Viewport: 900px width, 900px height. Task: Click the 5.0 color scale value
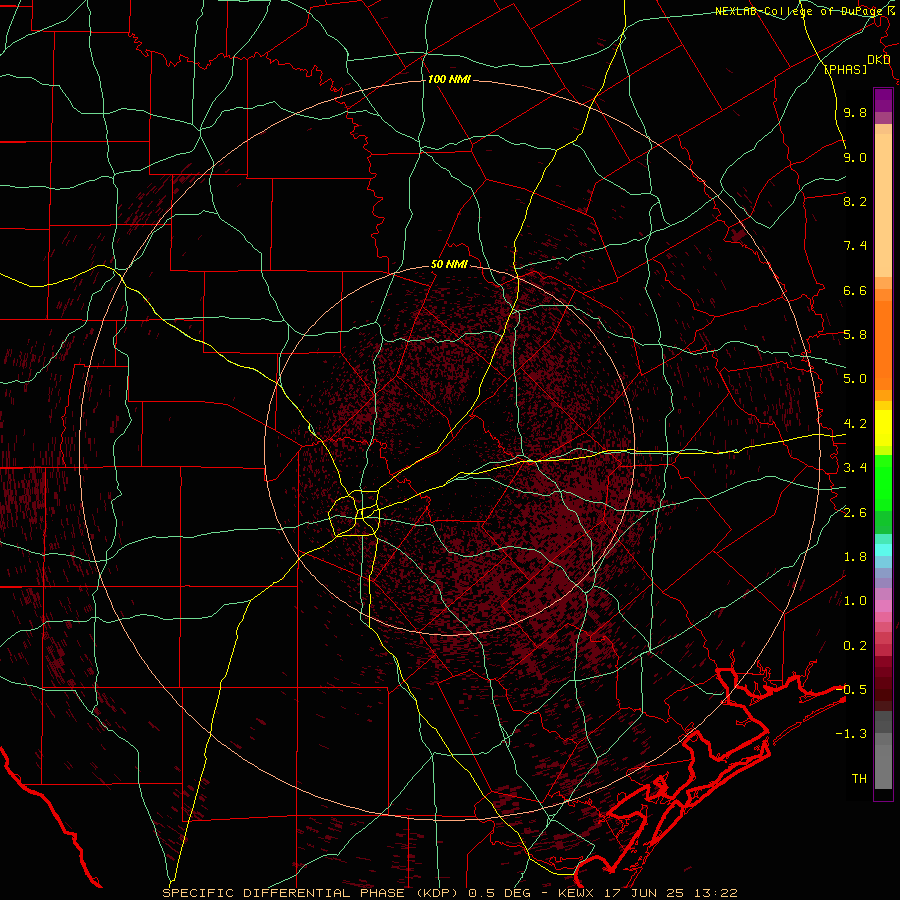point(855,379)
